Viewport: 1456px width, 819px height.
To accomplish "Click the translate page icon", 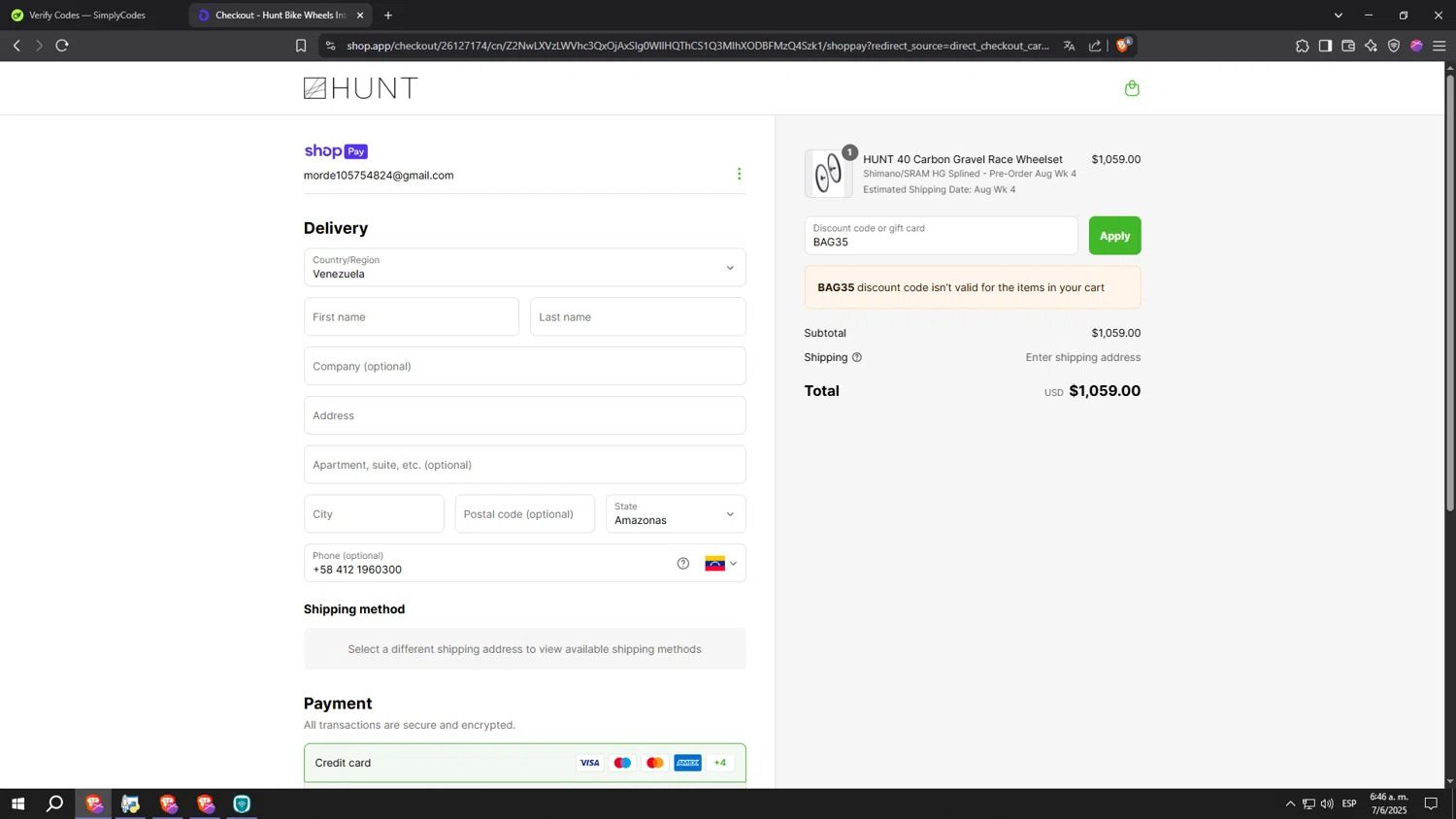I will pyautogui.click(x=1069, y=46).
